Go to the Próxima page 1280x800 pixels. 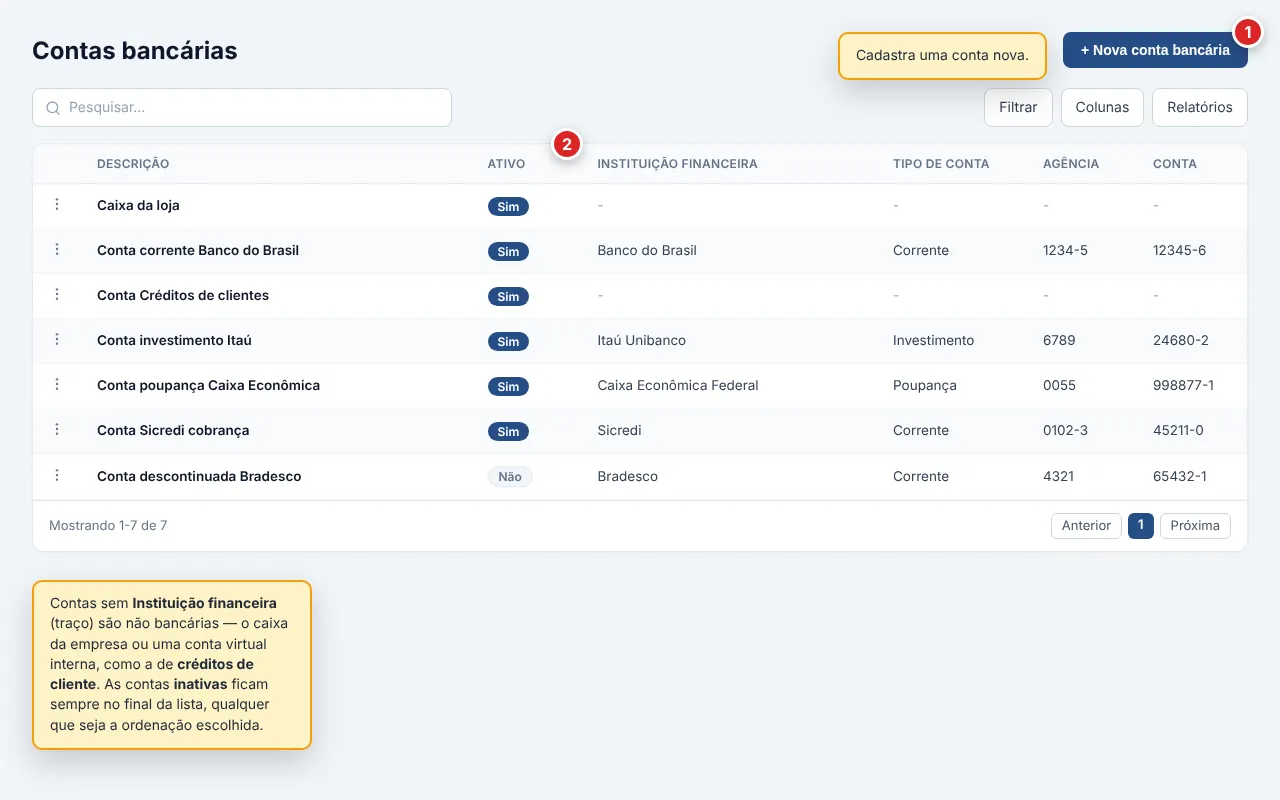pos(1195,526)
